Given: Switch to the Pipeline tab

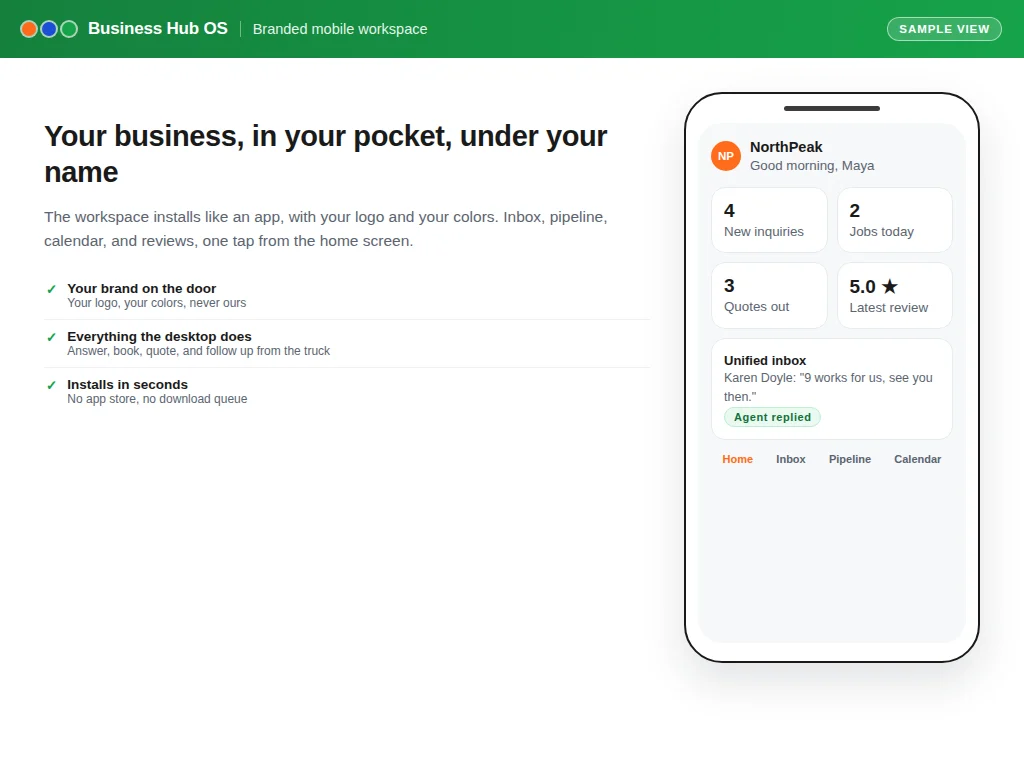Looking at the screenshot, I should [x=850, y=459].
